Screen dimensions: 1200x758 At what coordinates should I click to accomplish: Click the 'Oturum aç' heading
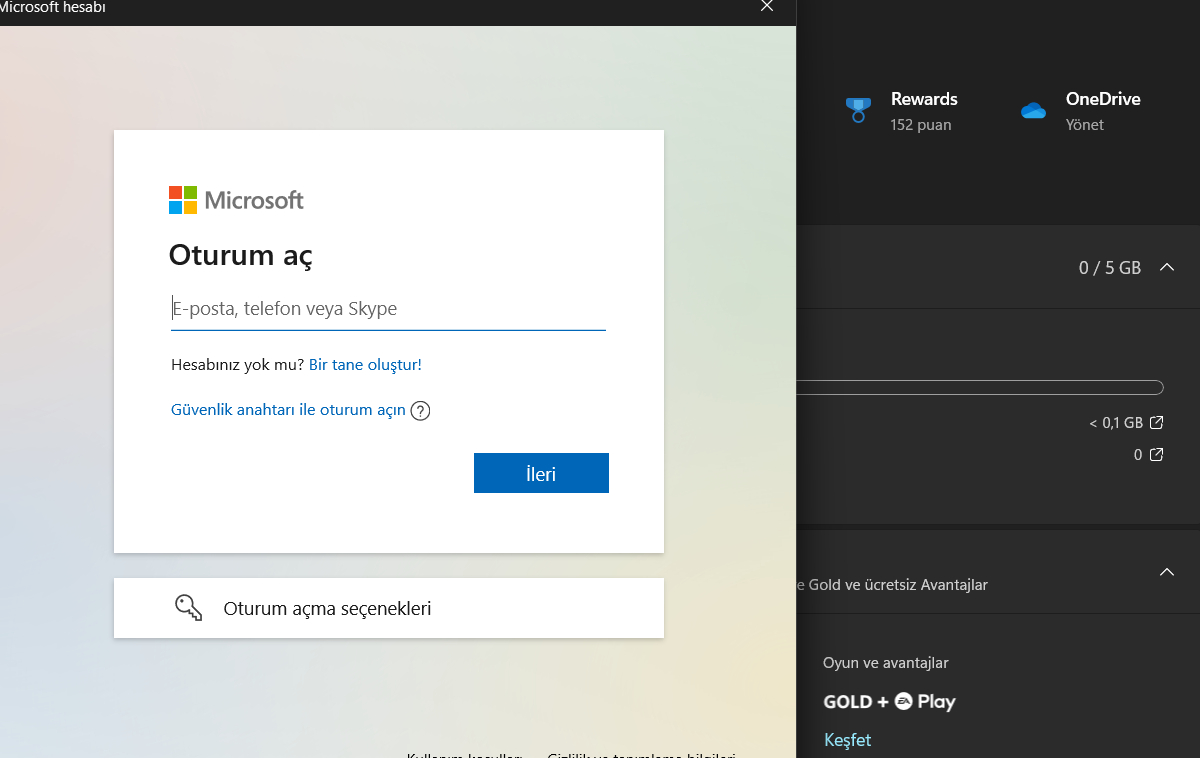(x=241, y=256)
